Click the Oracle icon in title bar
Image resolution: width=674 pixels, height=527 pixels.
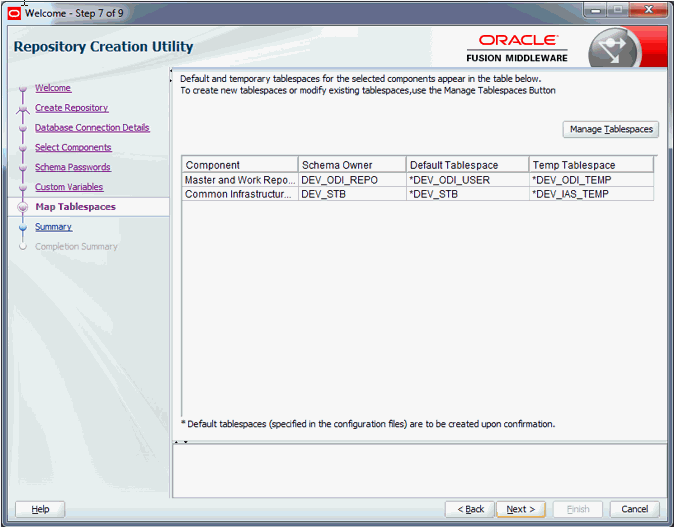(14, 13)
